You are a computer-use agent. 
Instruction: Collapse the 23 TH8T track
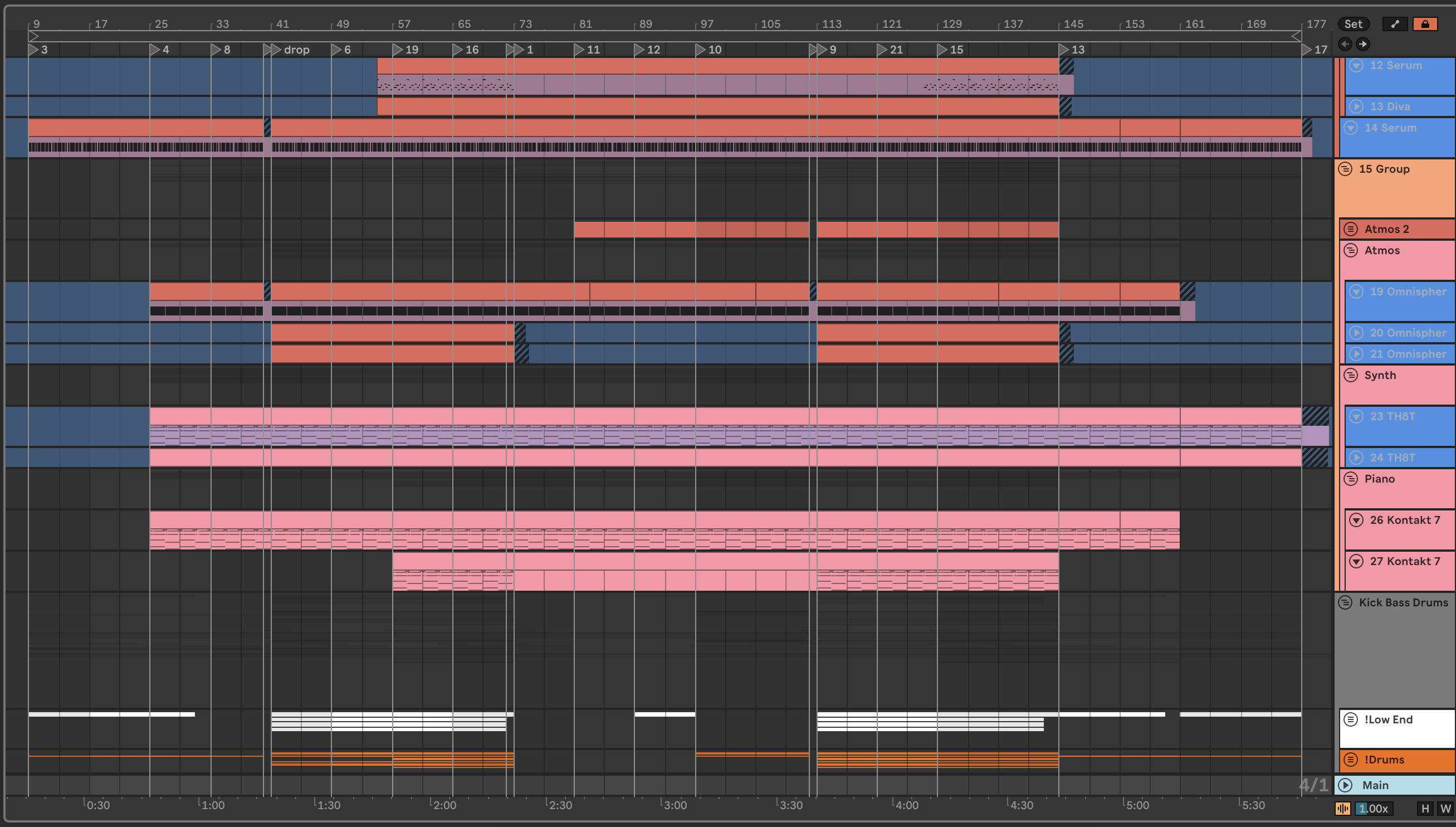(1356, 416)
